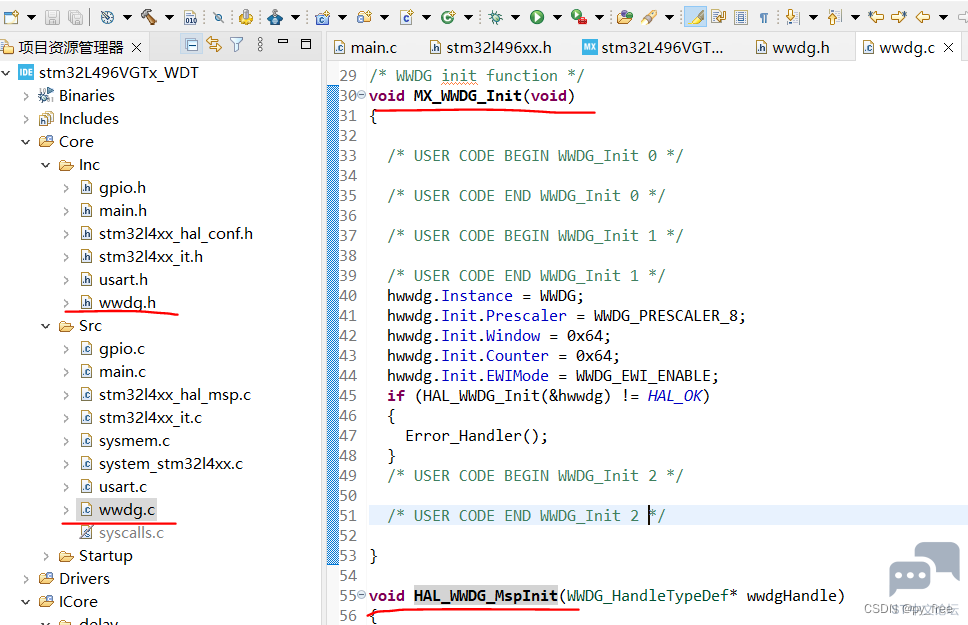Click Collapse All in project explorer

(192, 44)
